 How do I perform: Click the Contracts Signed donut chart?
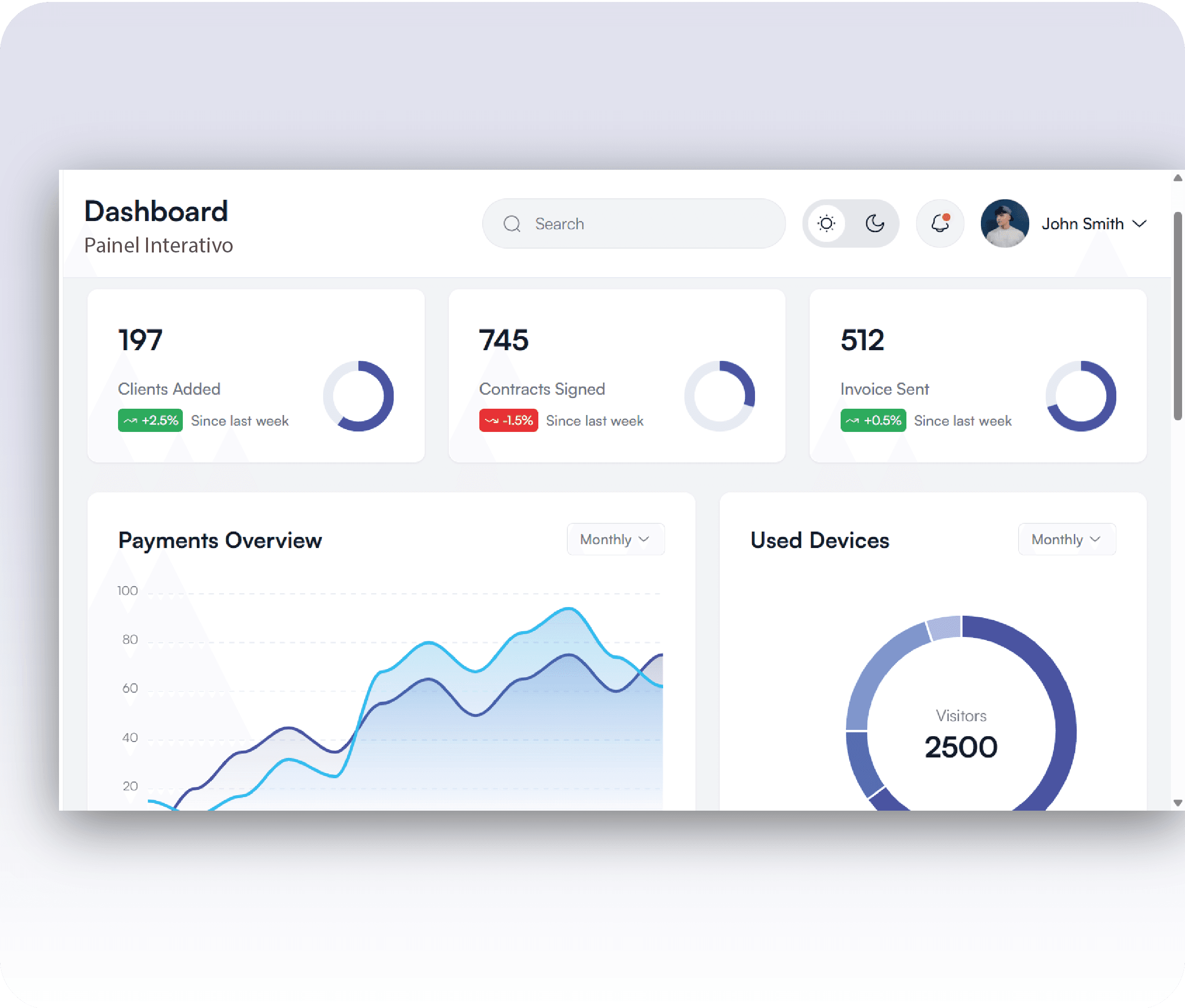[x=719, y=396]
